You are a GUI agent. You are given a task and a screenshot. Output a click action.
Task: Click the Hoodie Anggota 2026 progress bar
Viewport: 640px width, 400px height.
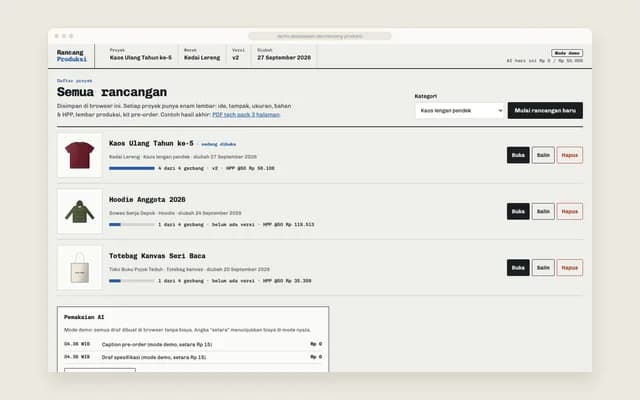click(132, 224)
